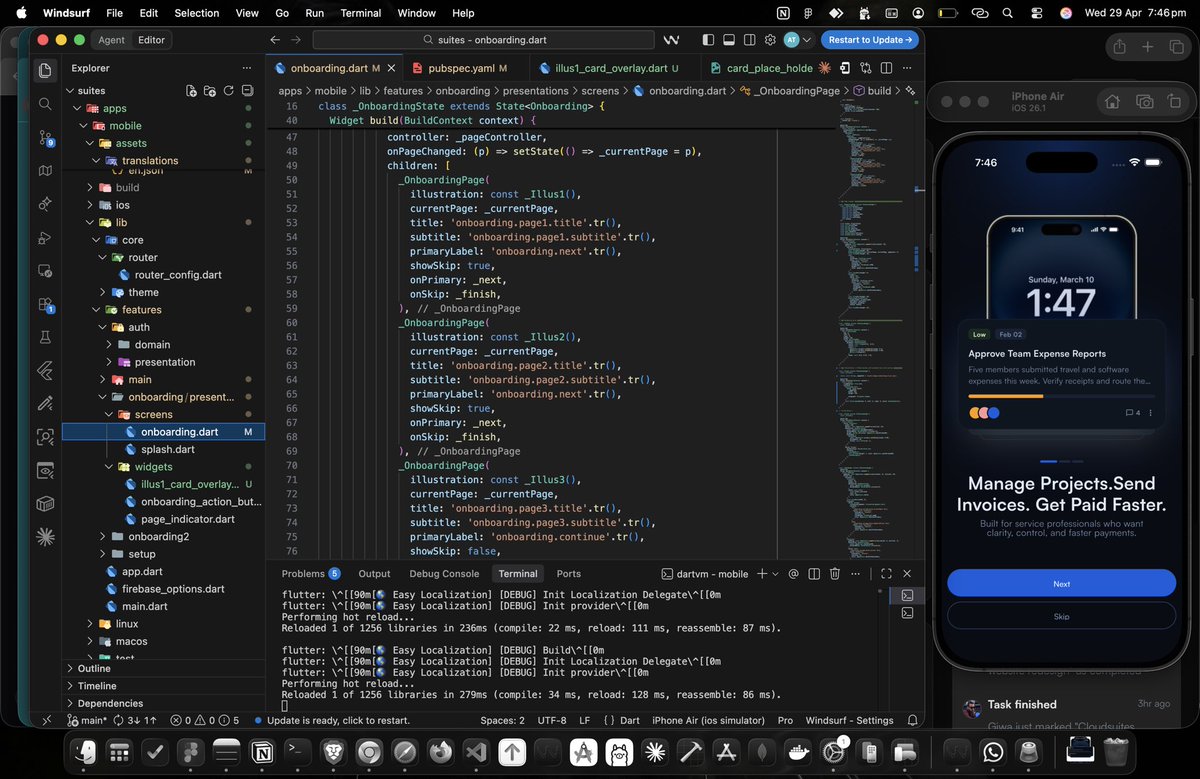Close the onboarding.dart editor tab
1200x779 pixels.
pyautogui.click(x=389, y=68)
